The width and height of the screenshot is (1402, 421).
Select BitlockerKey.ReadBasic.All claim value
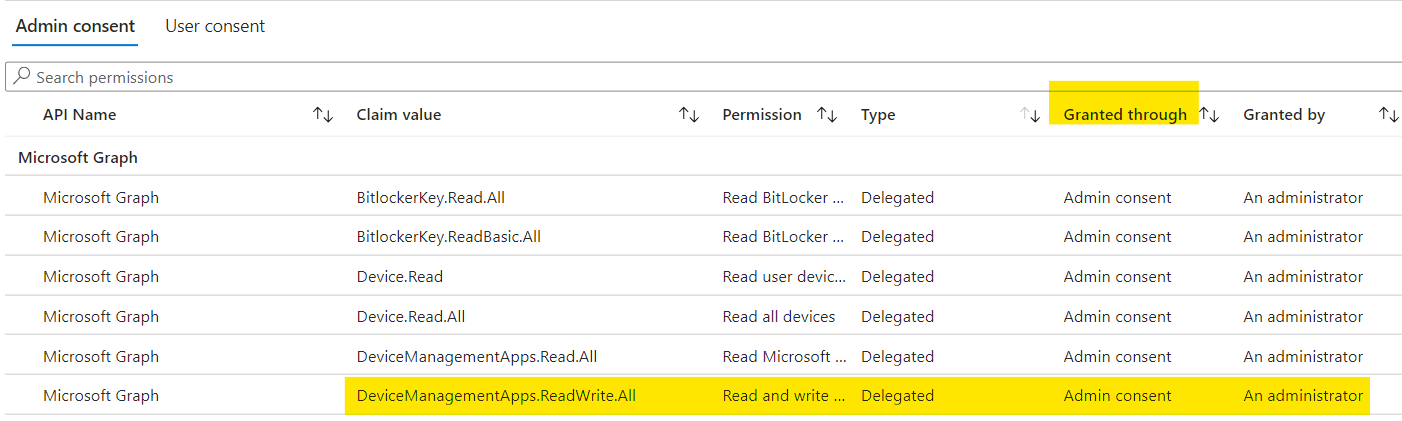449,237
